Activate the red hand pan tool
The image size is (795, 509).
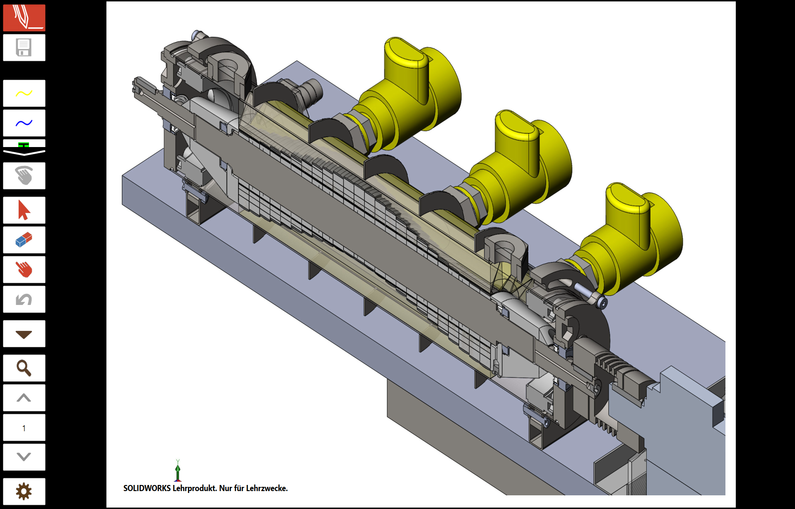(24, 269)
